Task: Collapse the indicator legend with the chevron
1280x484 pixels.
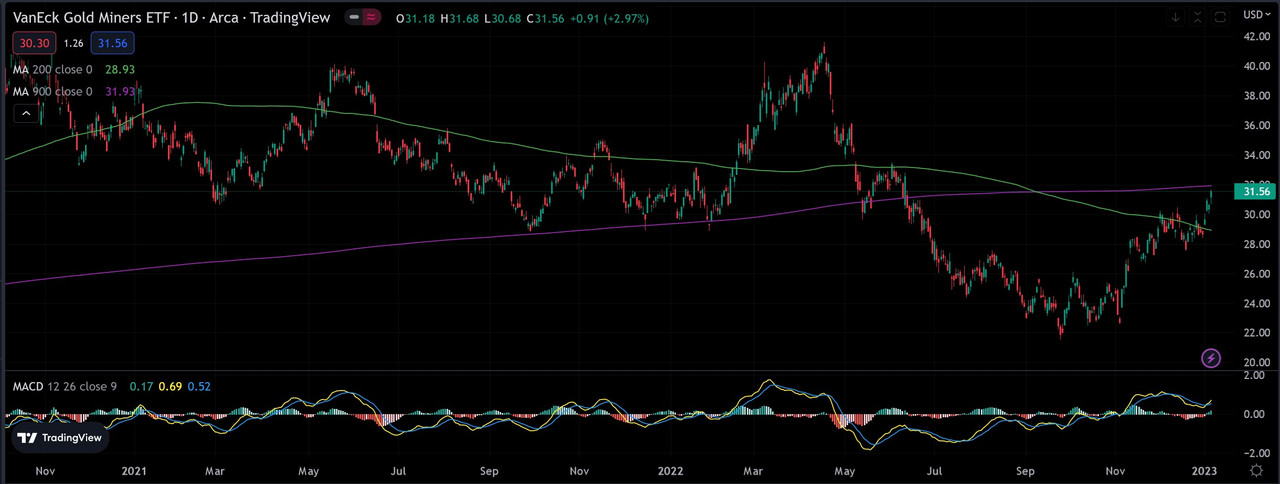Action: tap(24, 114)
